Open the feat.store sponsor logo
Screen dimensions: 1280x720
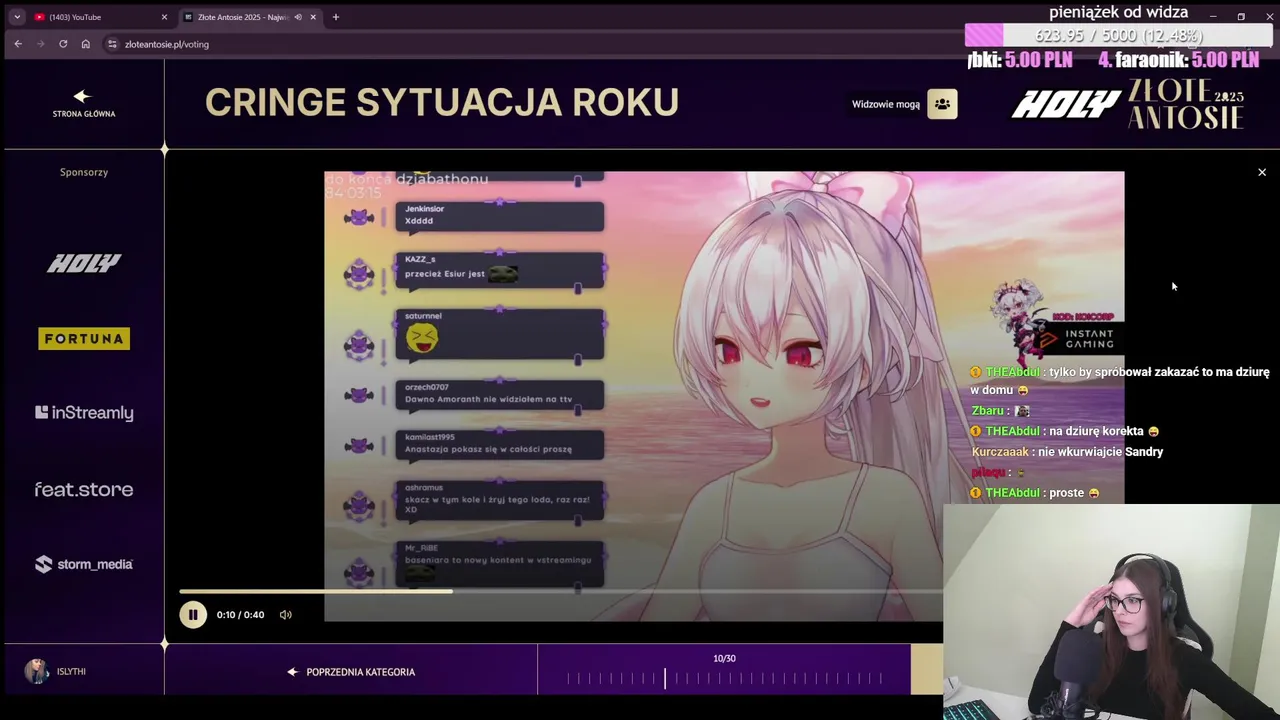(84, 489)
